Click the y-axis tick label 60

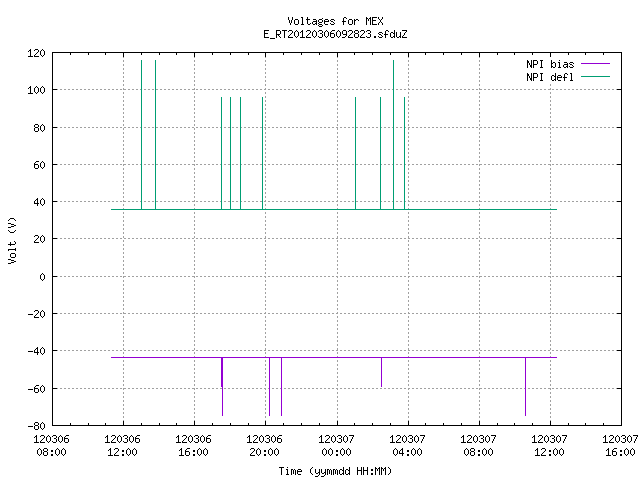39,165
